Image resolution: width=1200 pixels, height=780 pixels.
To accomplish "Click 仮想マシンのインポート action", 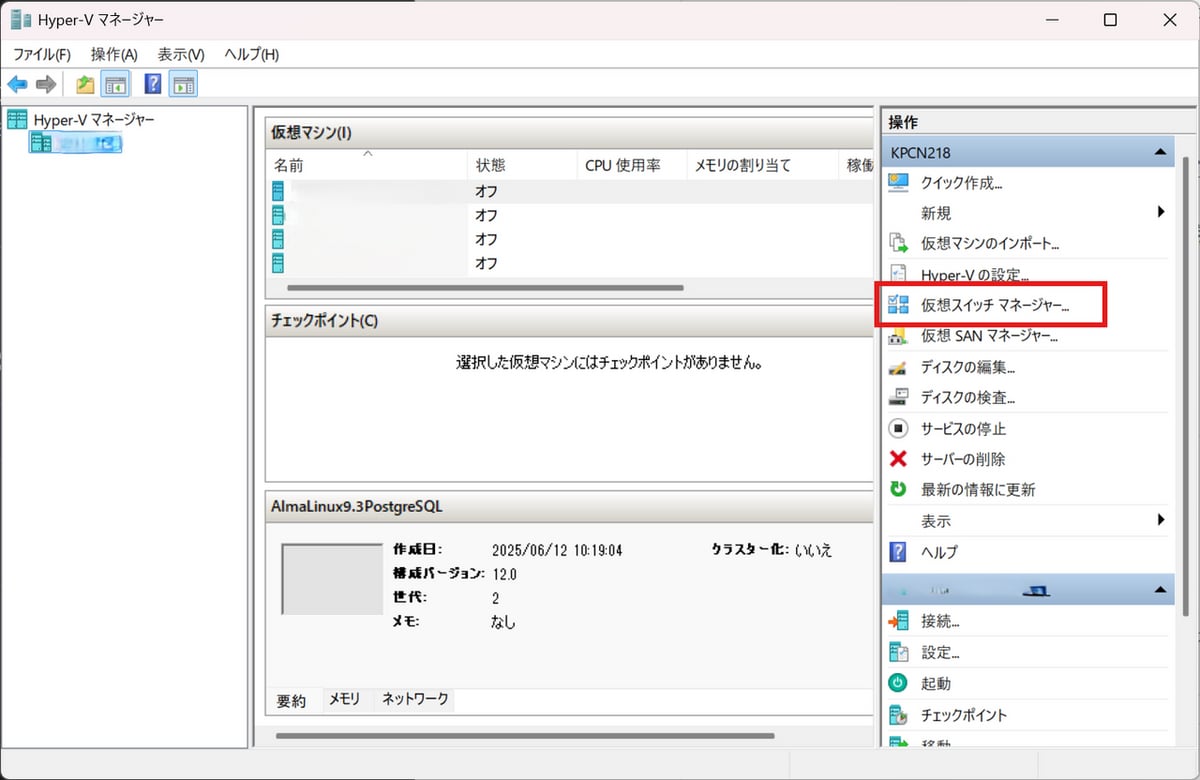I will (x=989, y=243).
